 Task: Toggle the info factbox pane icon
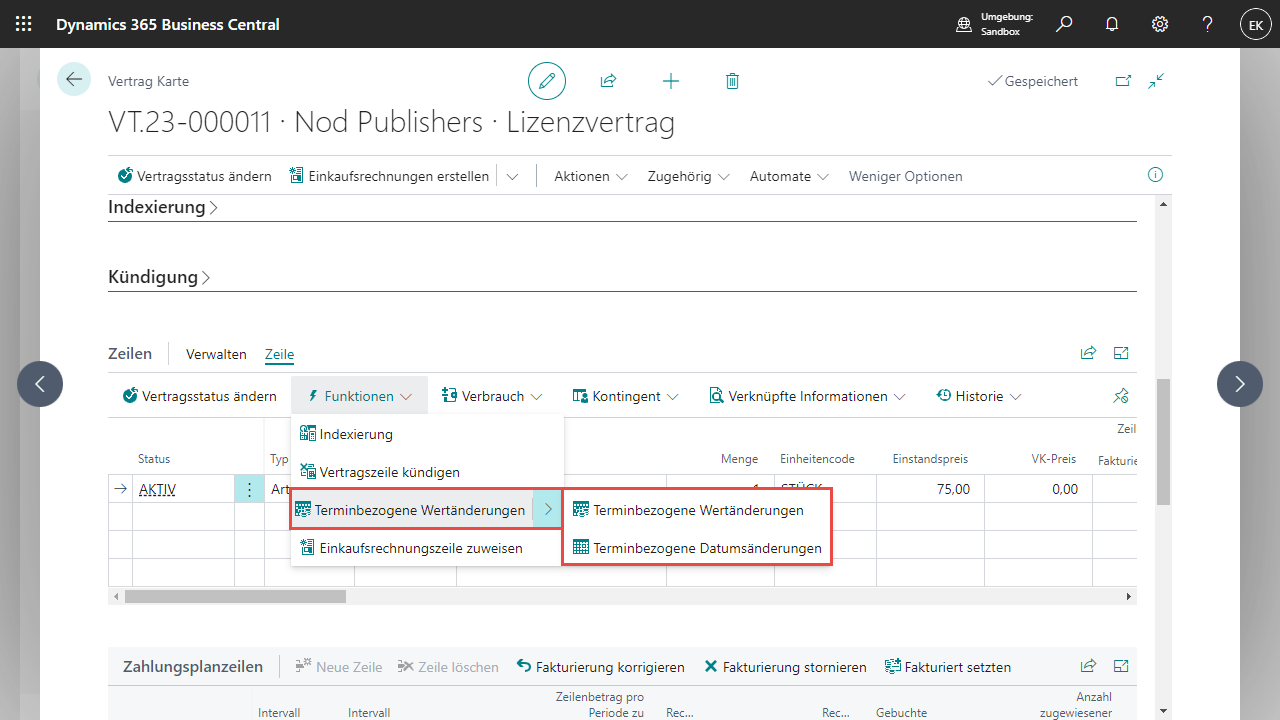tap(1155, 175)
